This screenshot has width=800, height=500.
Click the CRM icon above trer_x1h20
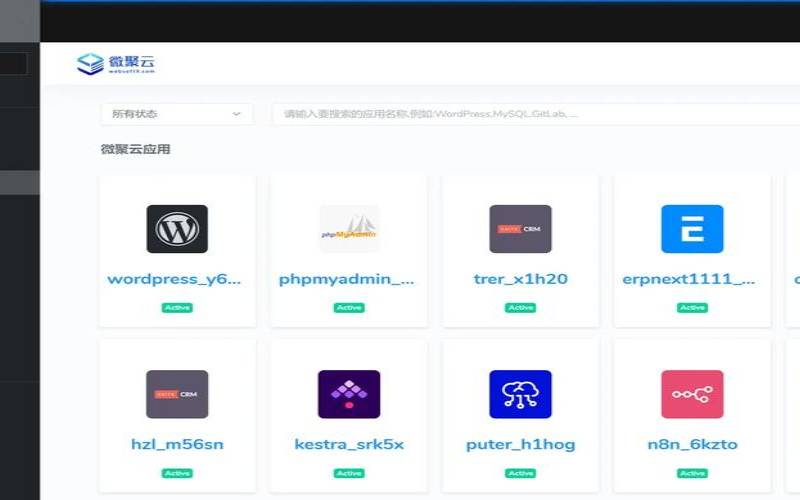pos(520,229)
